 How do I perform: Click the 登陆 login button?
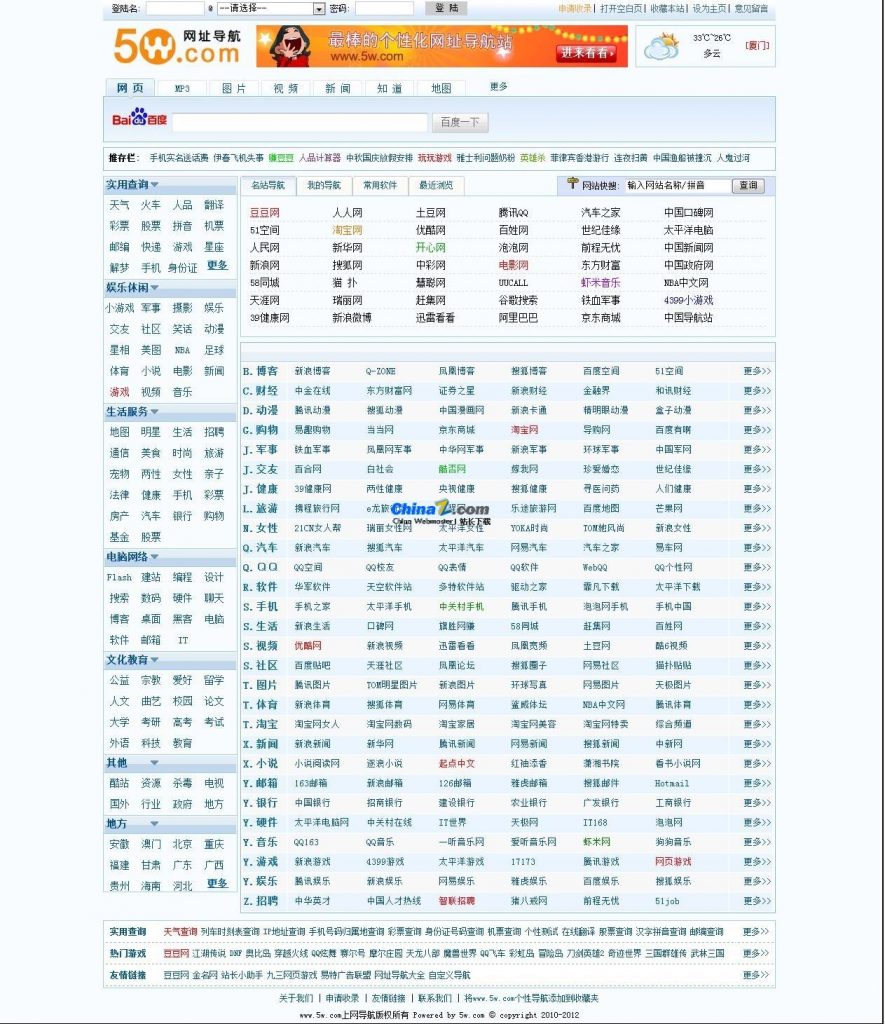click(x=446, y=8)
